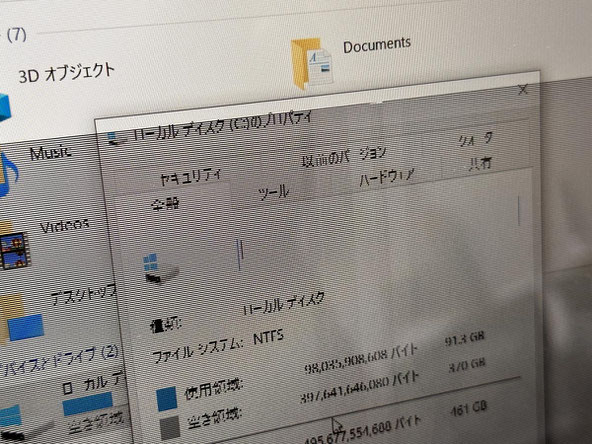Open the Music folder label

pos(50,152)
